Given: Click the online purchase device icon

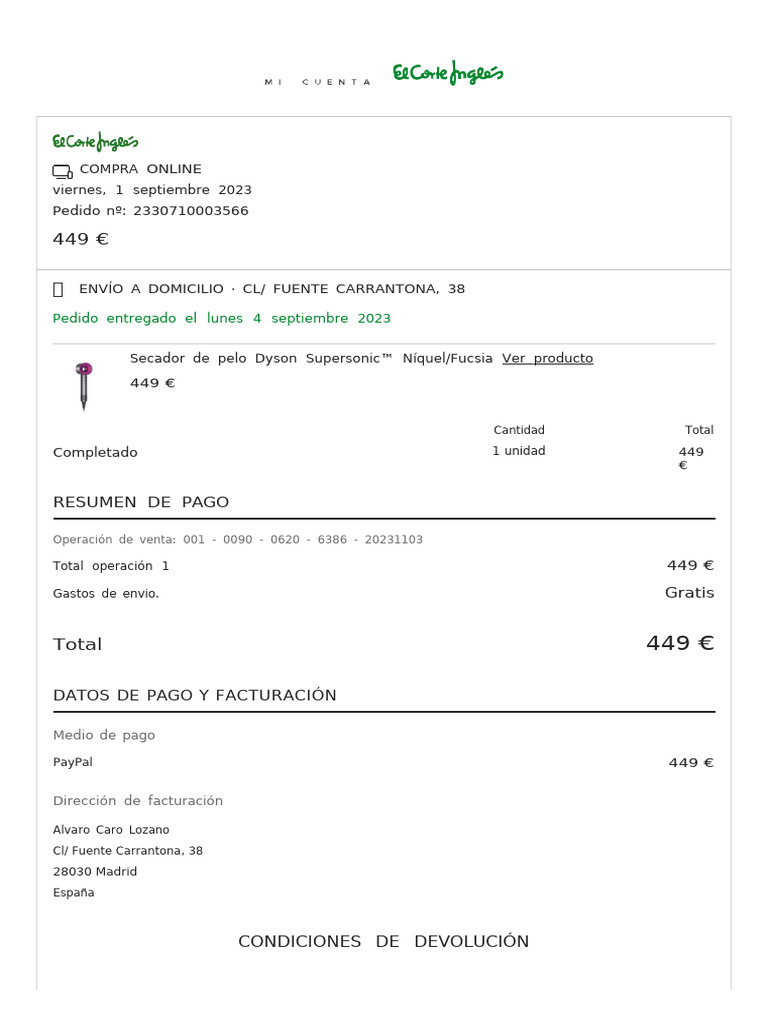Looking at the screenshot, I should point(62,171).
